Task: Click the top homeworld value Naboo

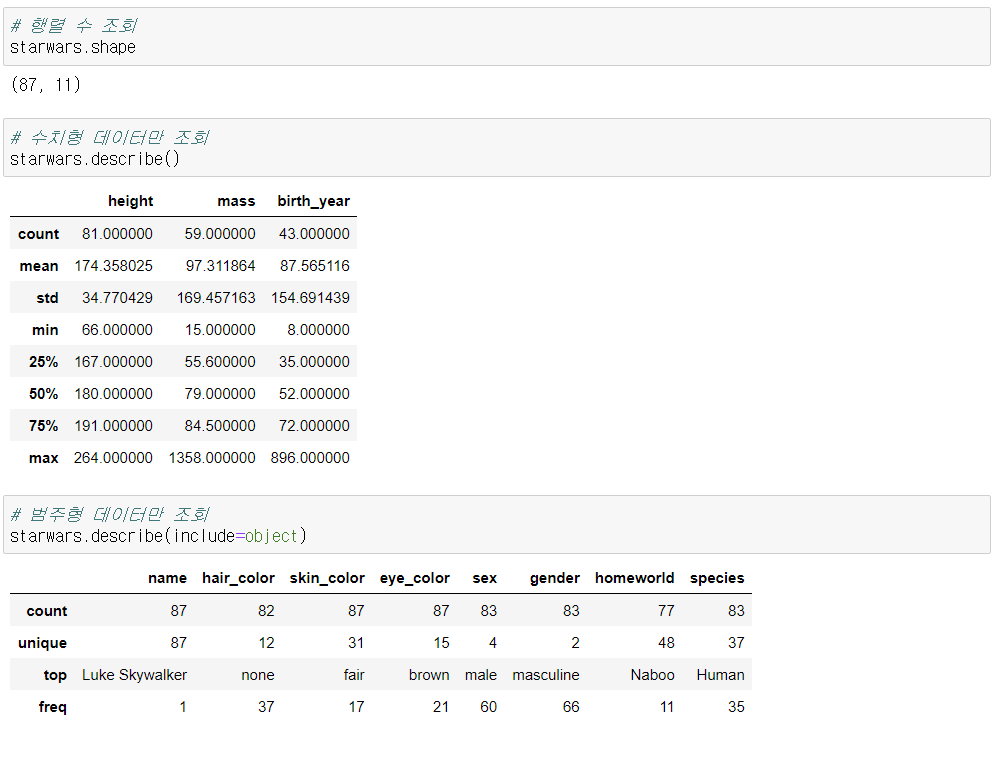Action: coord(652,675)
